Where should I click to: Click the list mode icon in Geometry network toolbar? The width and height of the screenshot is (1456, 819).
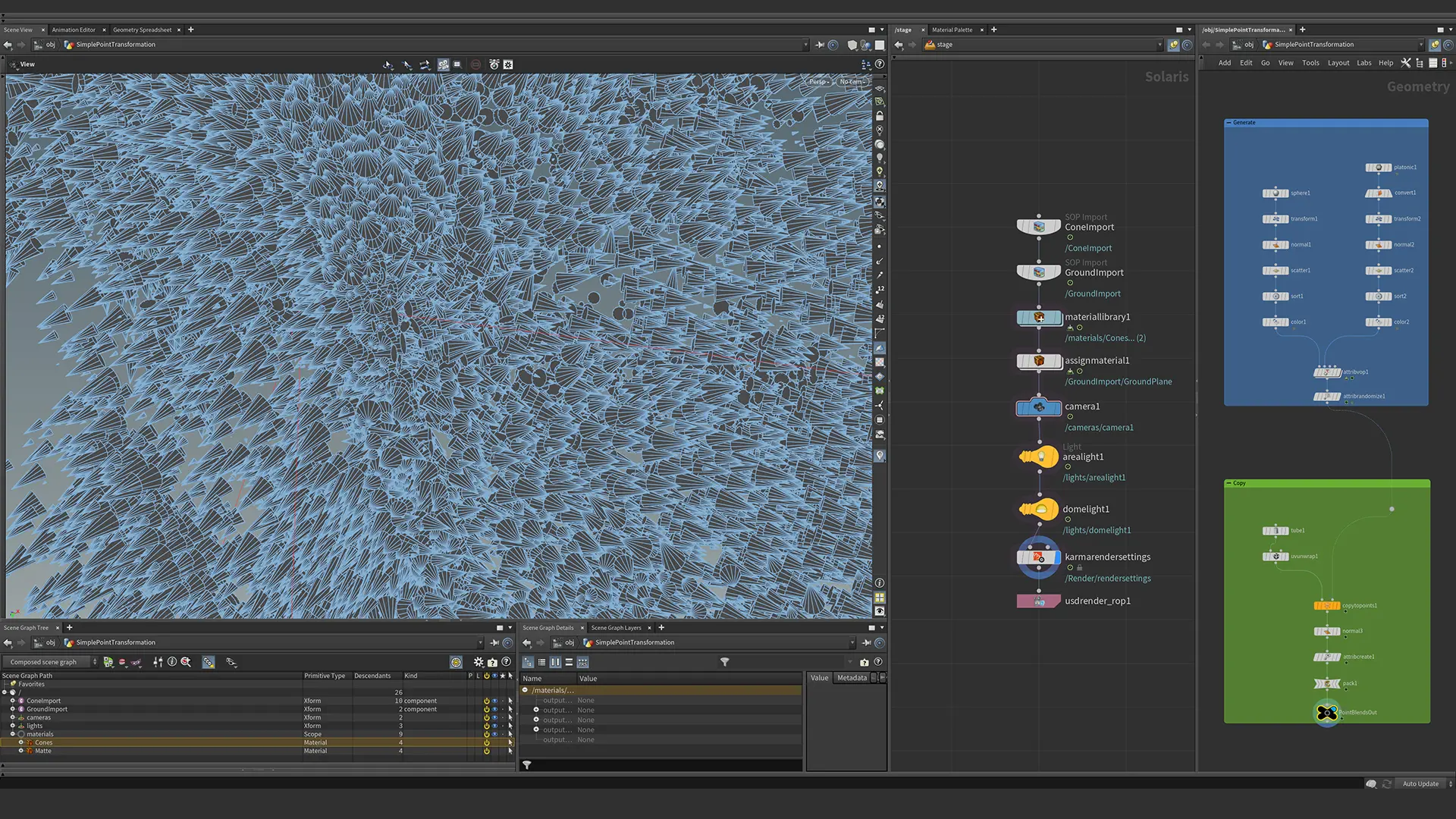click(1433, 63)
